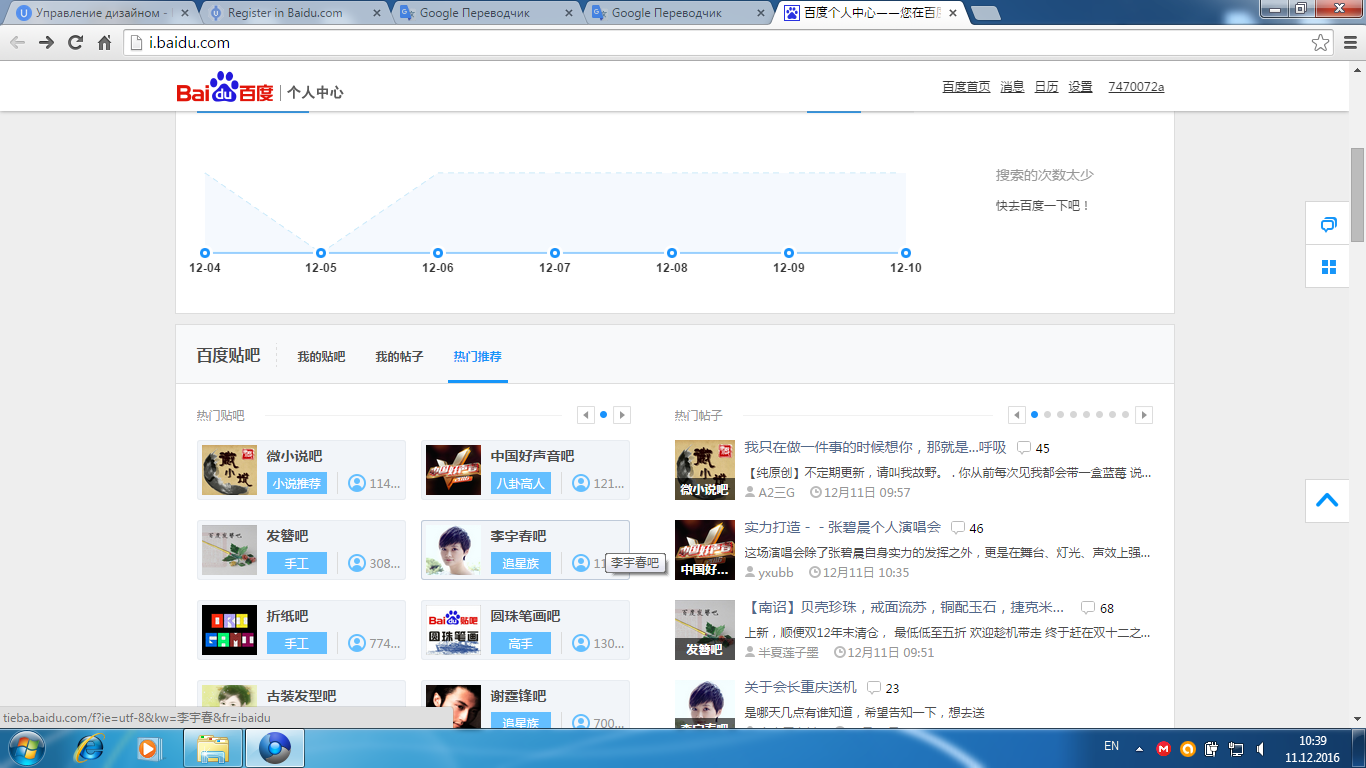Screen dimensions: 1366x768
Task: Click the comment bubble icon showing 23
Action: [x=874, y=687]
